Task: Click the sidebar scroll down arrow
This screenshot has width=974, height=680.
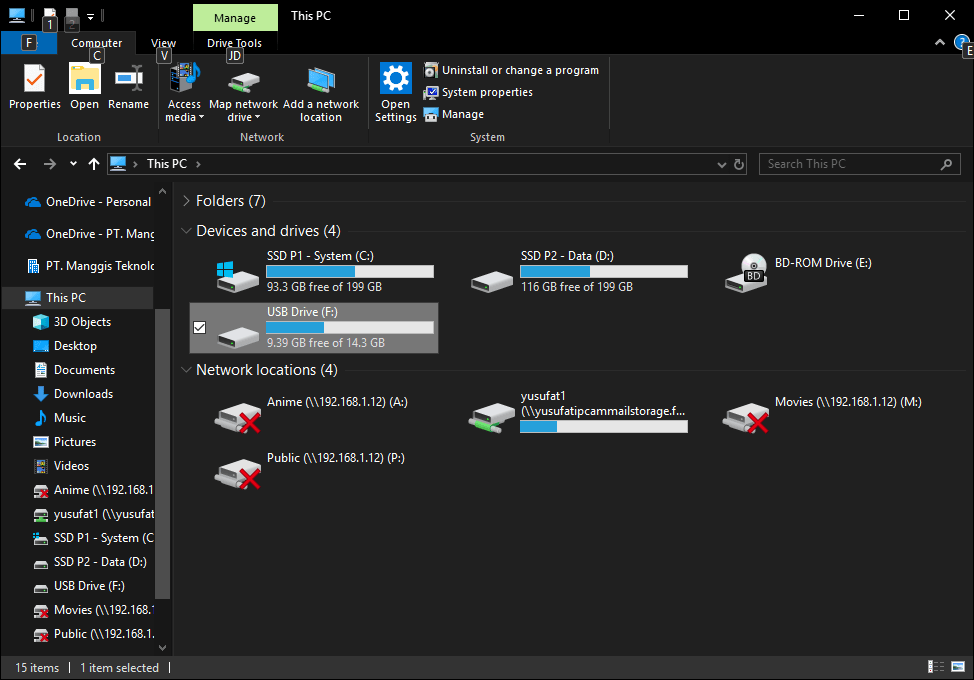Action: click(x=163, y=647)
